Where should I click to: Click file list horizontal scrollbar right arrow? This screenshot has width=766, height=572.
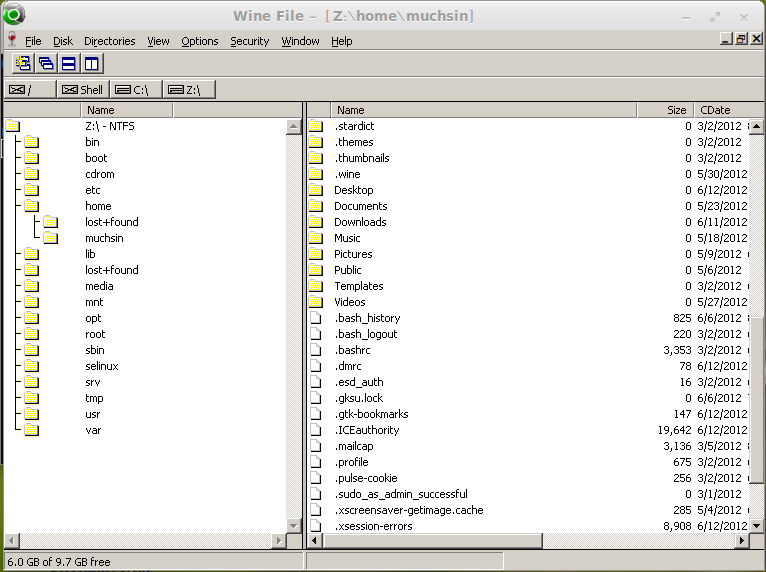(742, 540)
